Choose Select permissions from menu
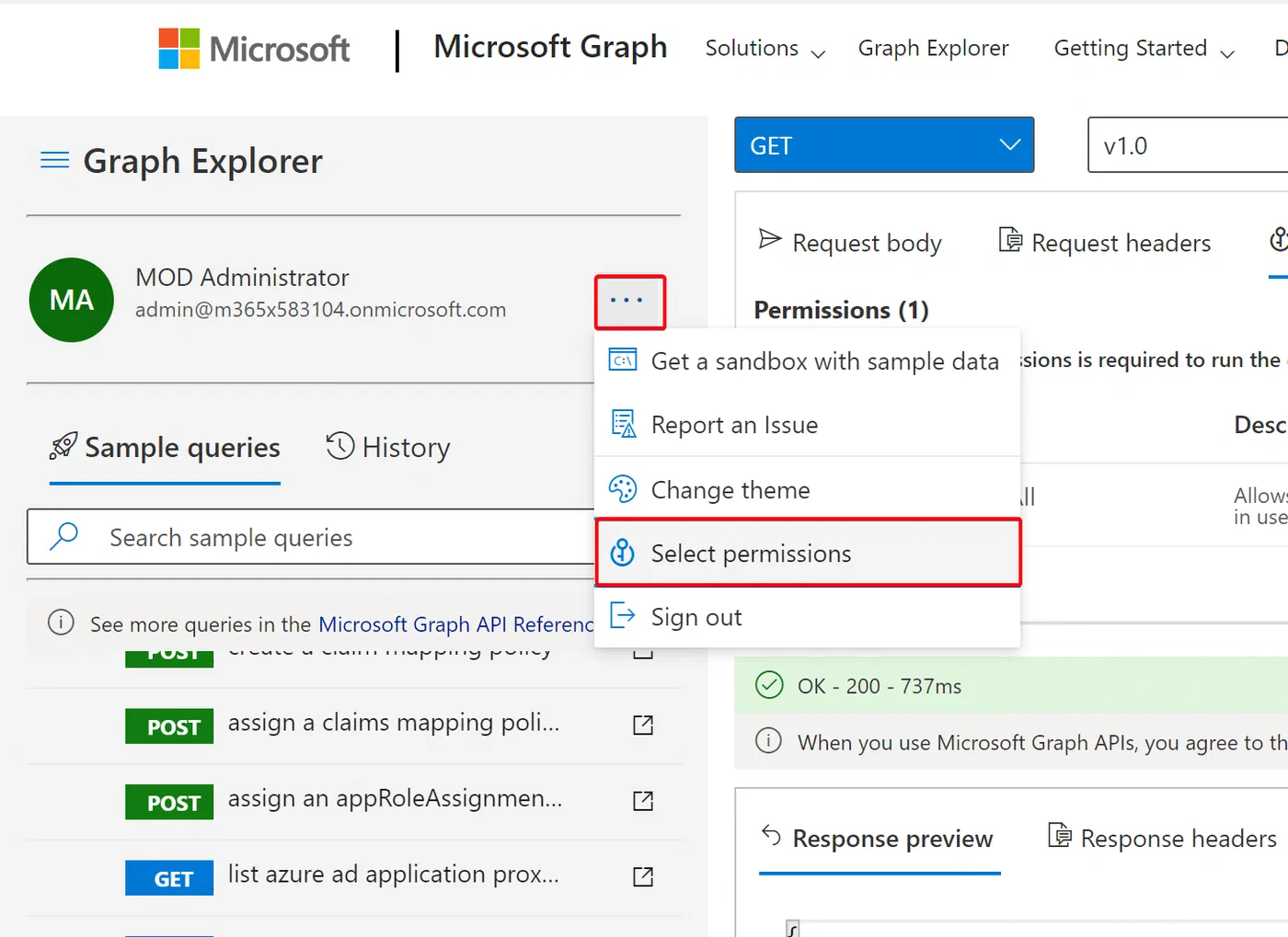Image resolution: width=1288 pixels, height=937 pixels. [808, 554]
